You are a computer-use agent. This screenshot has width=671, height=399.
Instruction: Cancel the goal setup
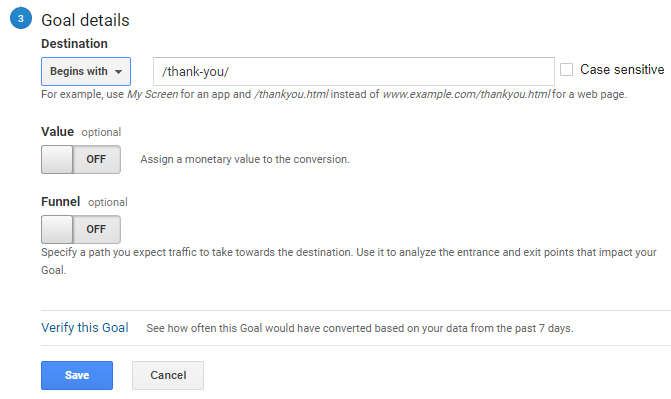click(168, 375)
